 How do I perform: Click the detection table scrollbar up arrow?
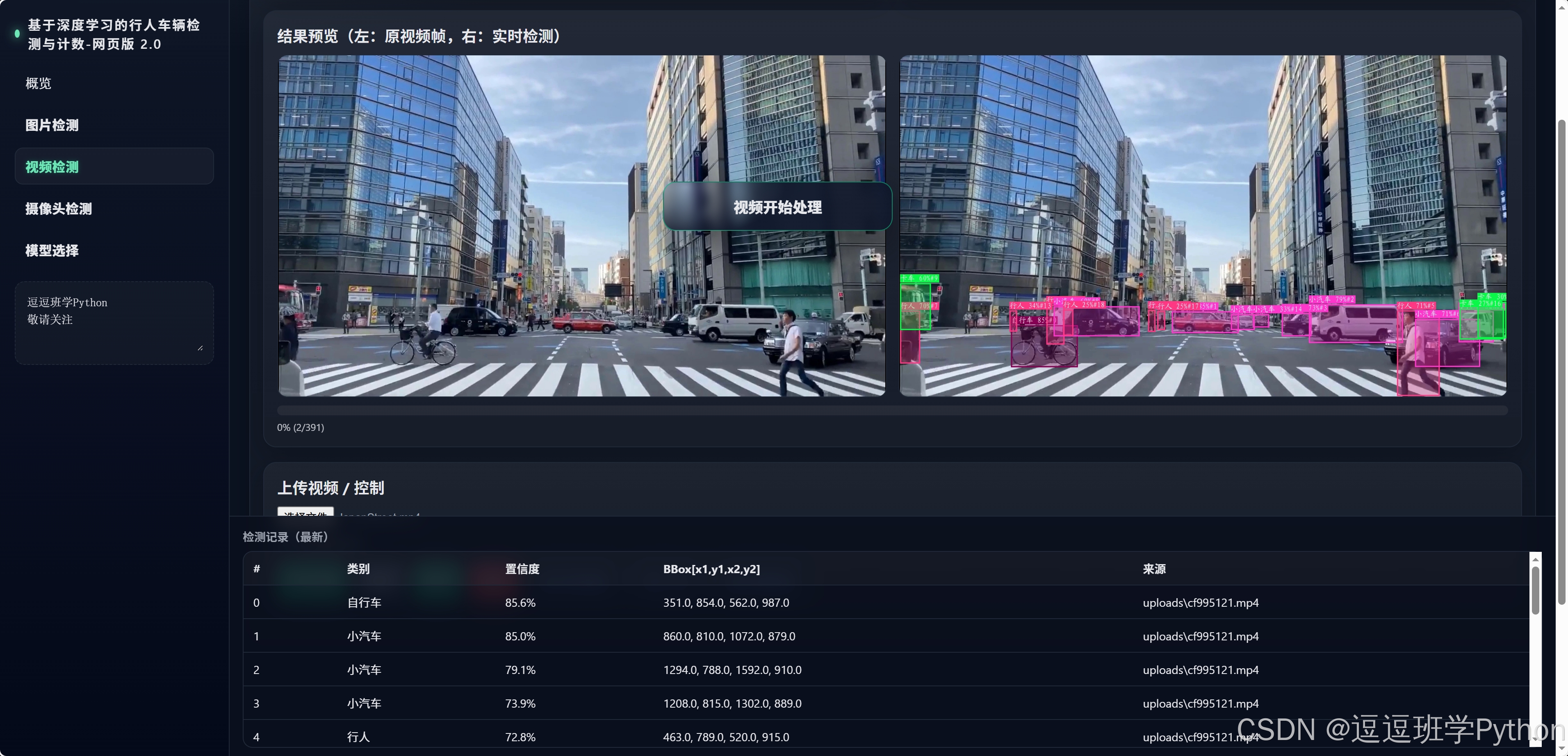(1535, 559)
